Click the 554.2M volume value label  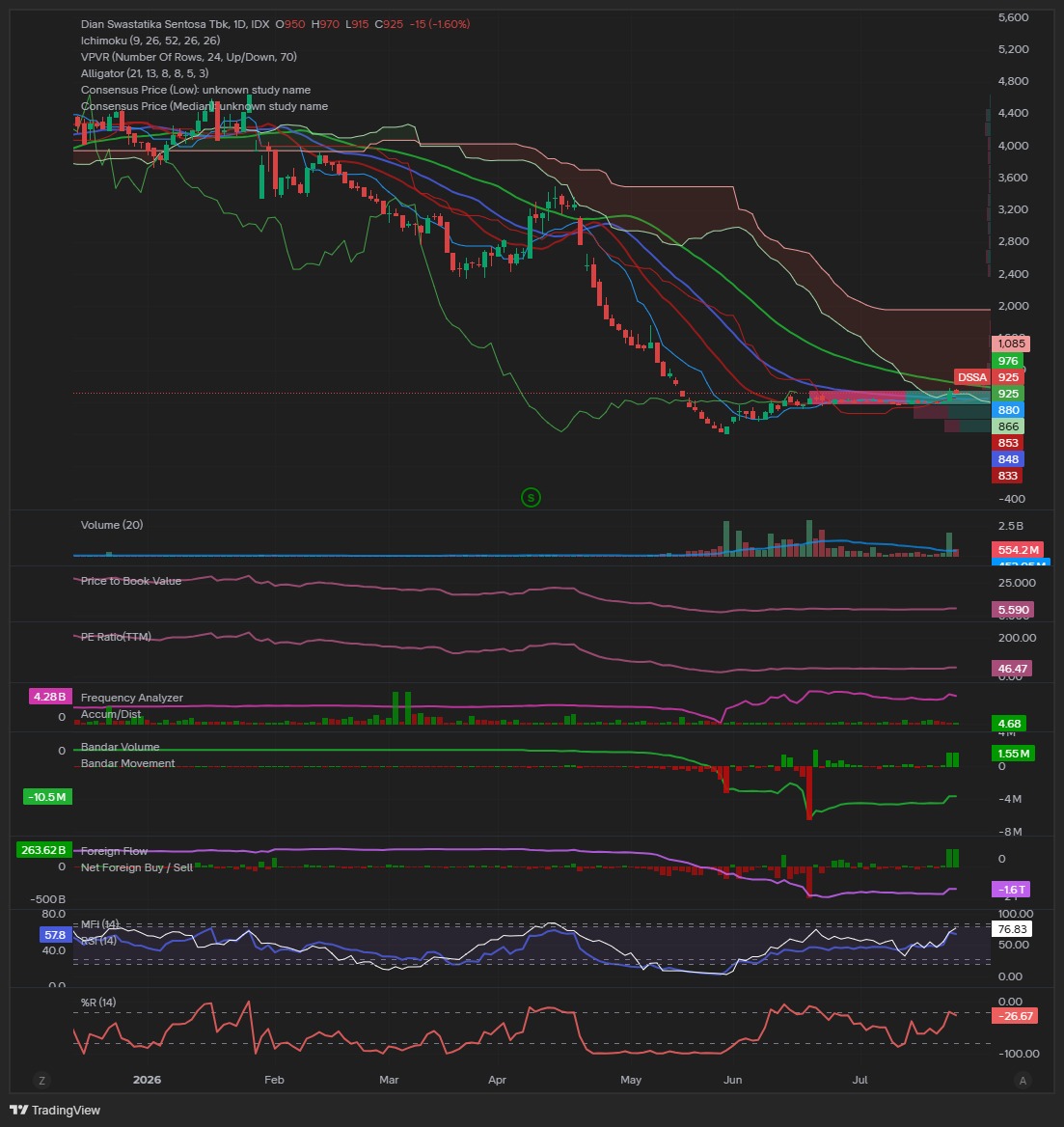click(x=1018, y=550)
